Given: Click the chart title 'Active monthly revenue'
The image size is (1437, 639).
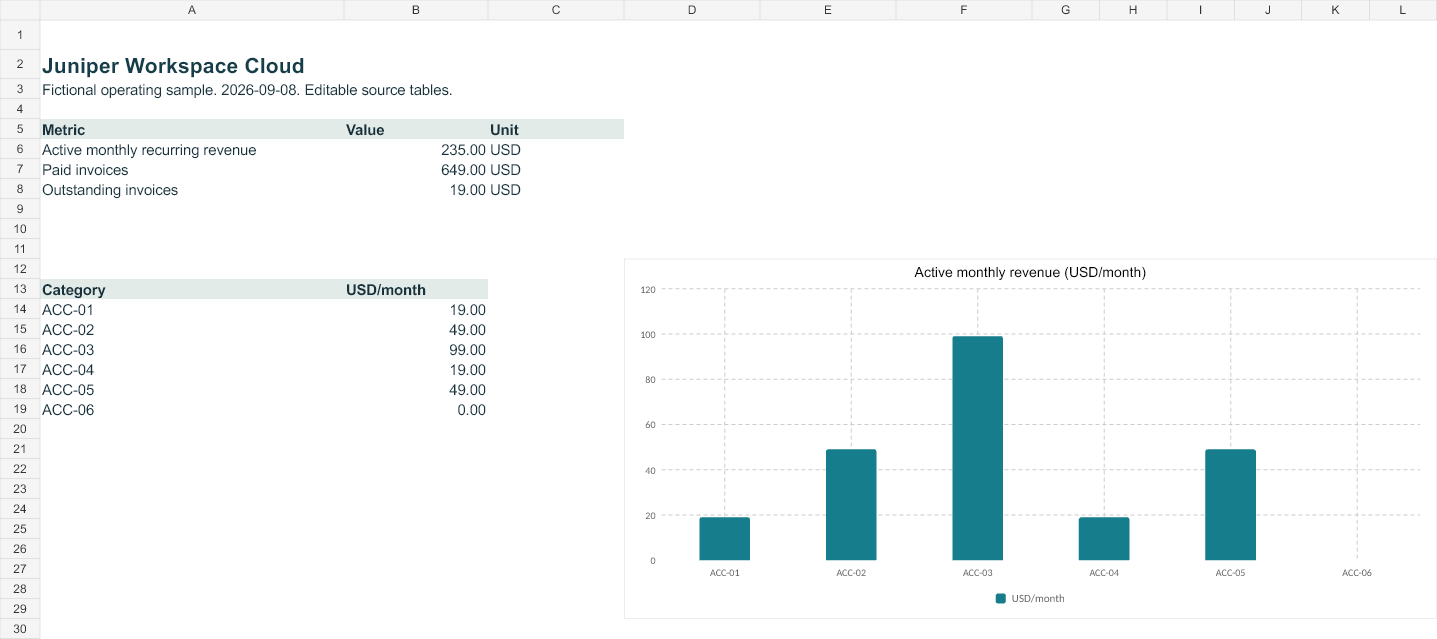Looking at the screenshot, I should point(1030,272).
